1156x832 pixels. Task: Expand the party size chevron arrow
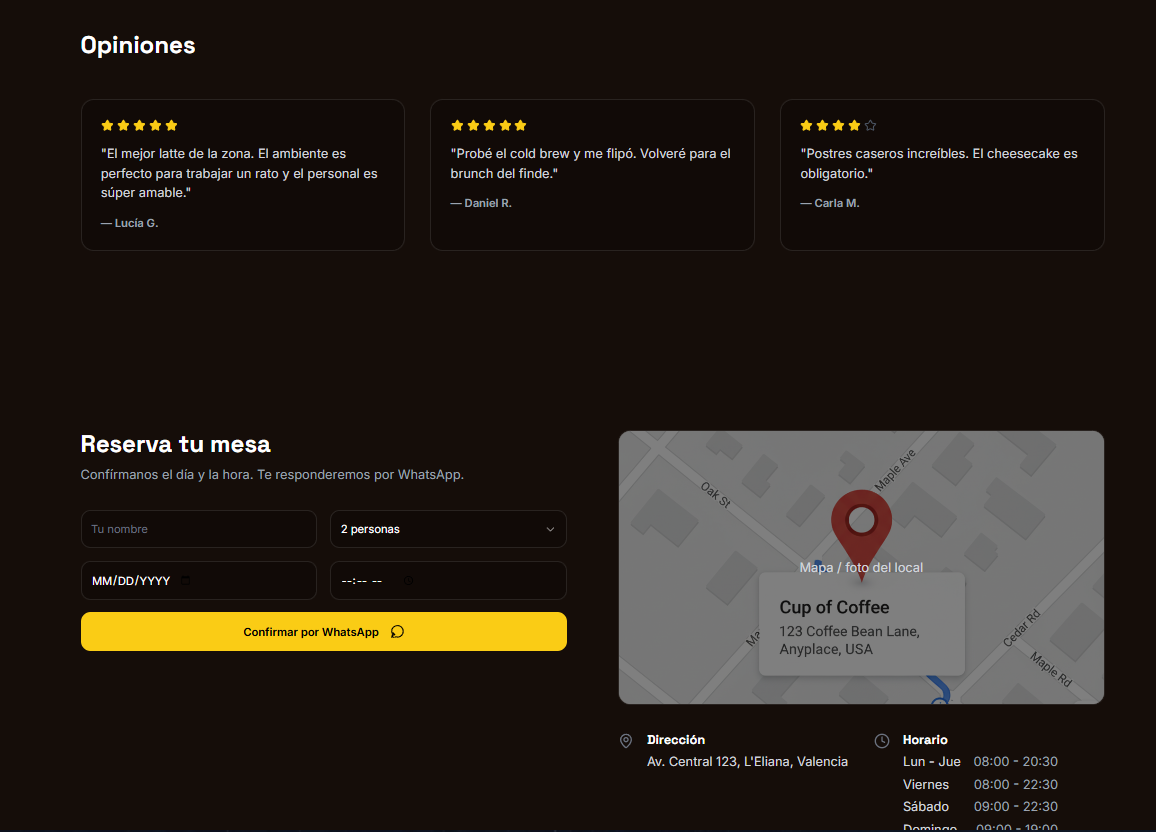pos(550,529)
